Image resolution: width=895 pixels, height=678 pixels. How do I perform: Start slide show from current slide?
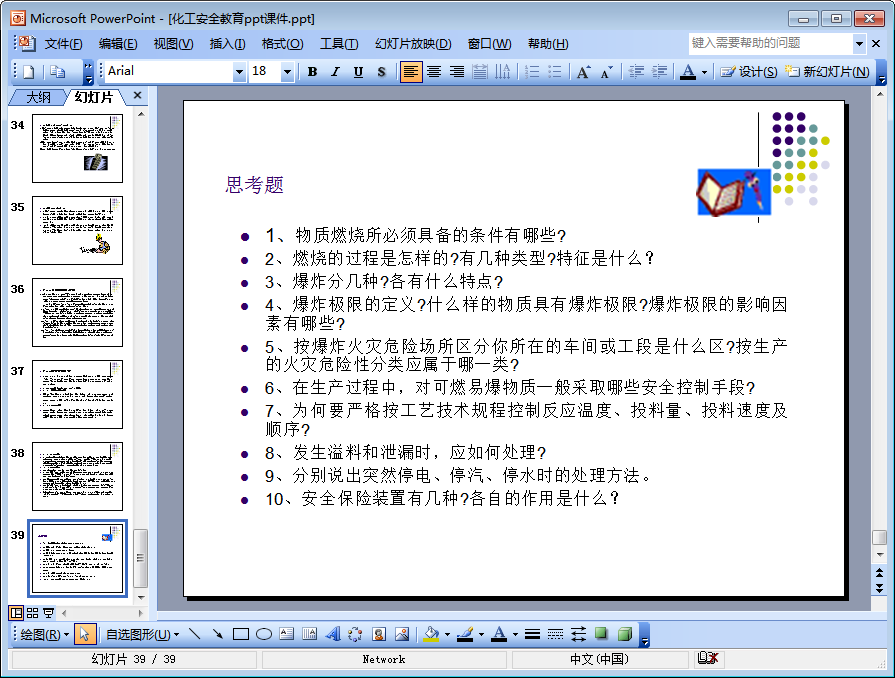tap(49, 613)
